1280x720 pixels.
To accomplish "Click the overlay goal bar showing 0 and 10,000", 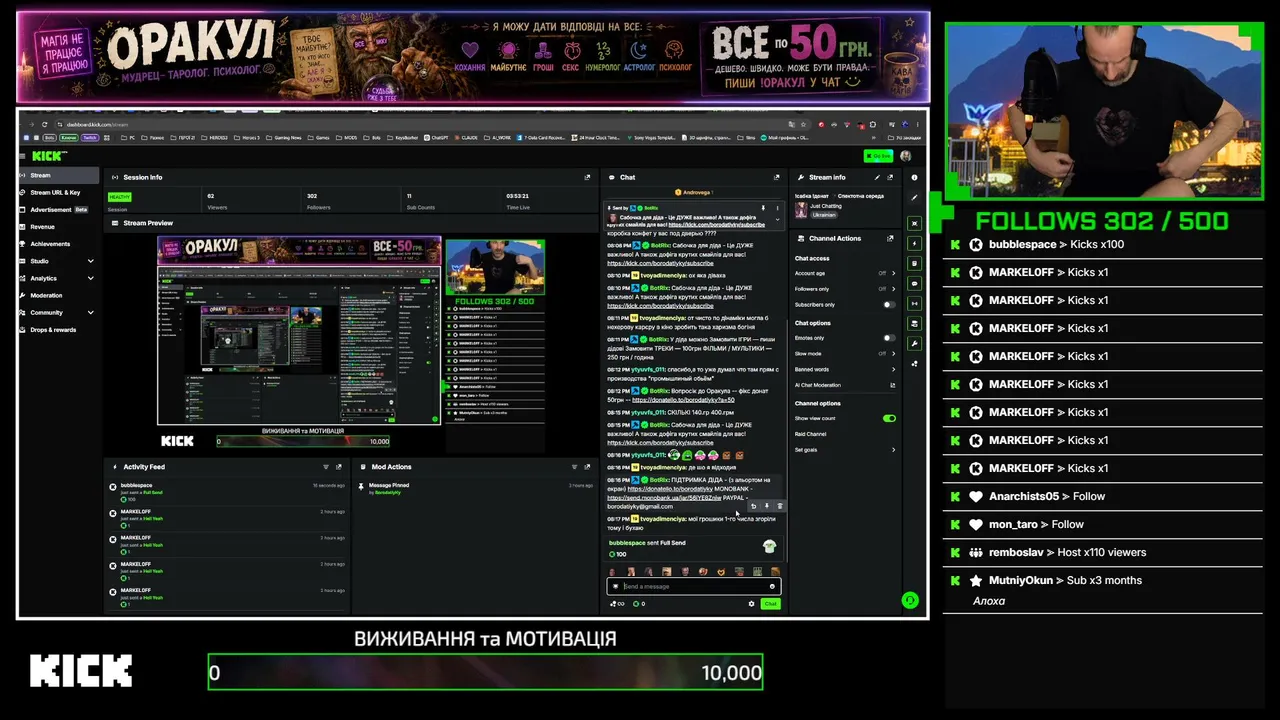I will [485, 673].
